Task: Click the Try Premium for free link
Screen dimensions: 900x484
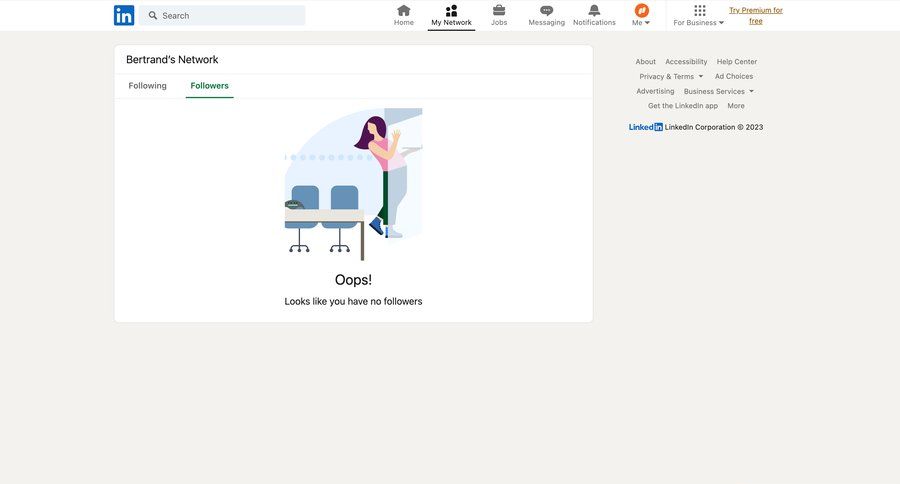Action: [x=756, y=15]
